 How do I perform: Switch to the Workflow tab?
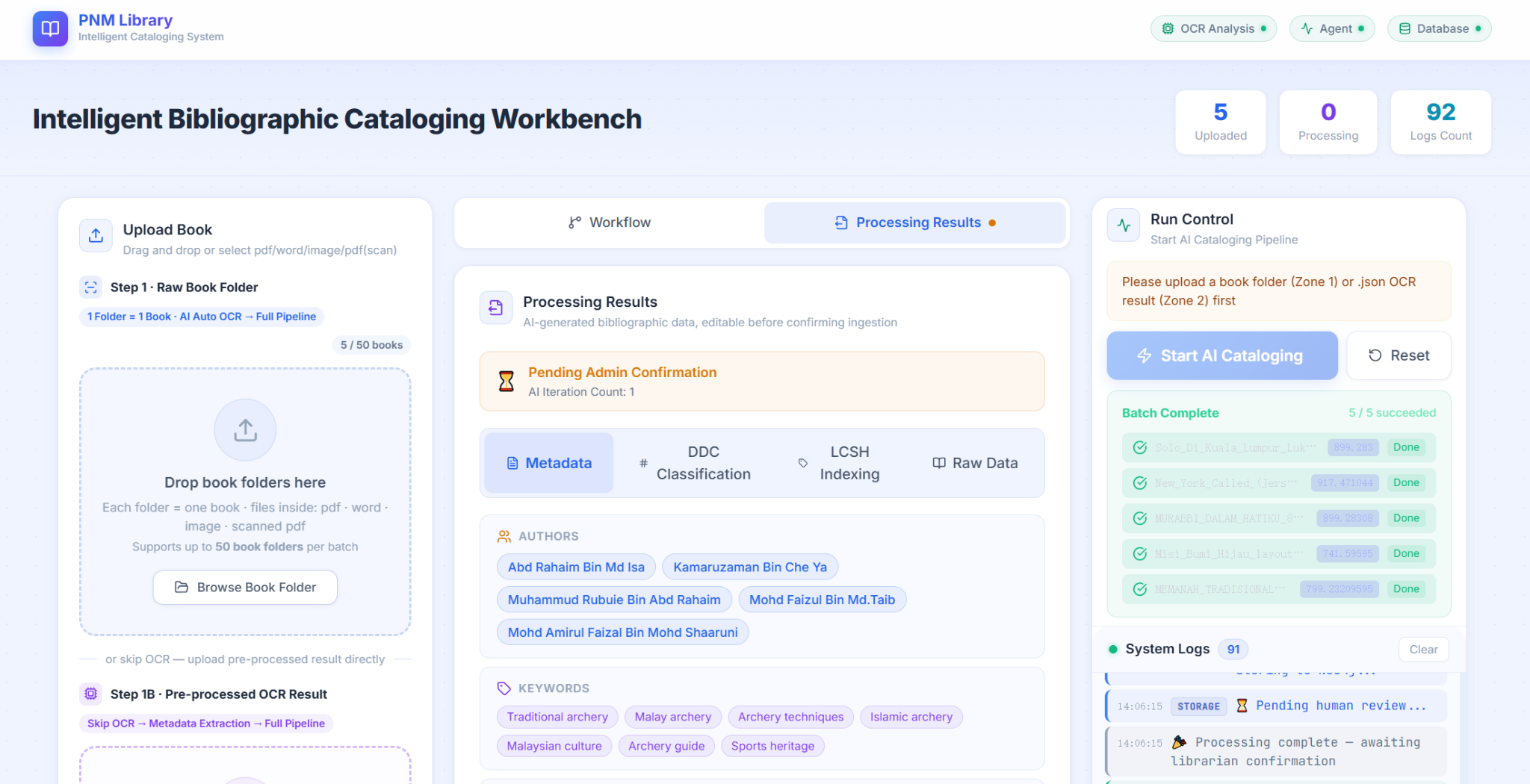click(609, 223)
